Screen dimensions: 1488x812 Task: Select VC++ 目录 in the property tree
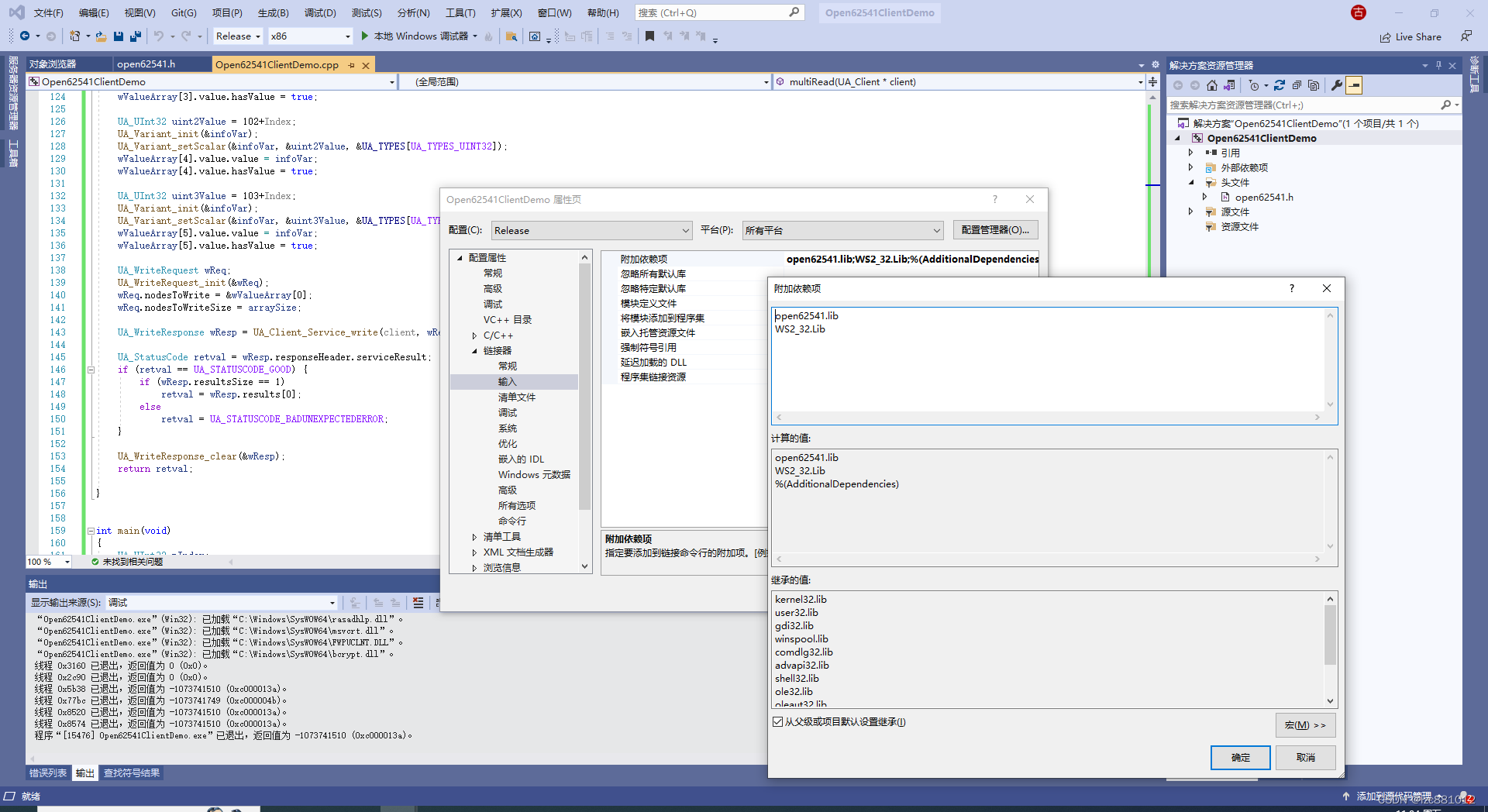(508, 320)
